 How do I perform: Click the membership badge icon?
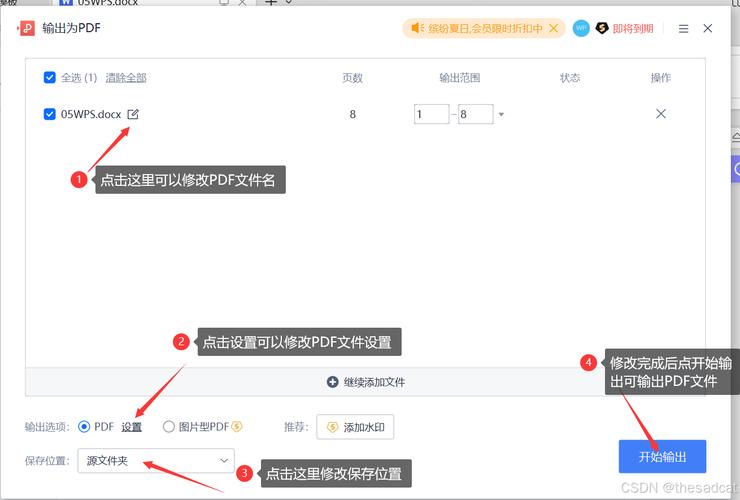pyautogui.click(x=602, y=28)
